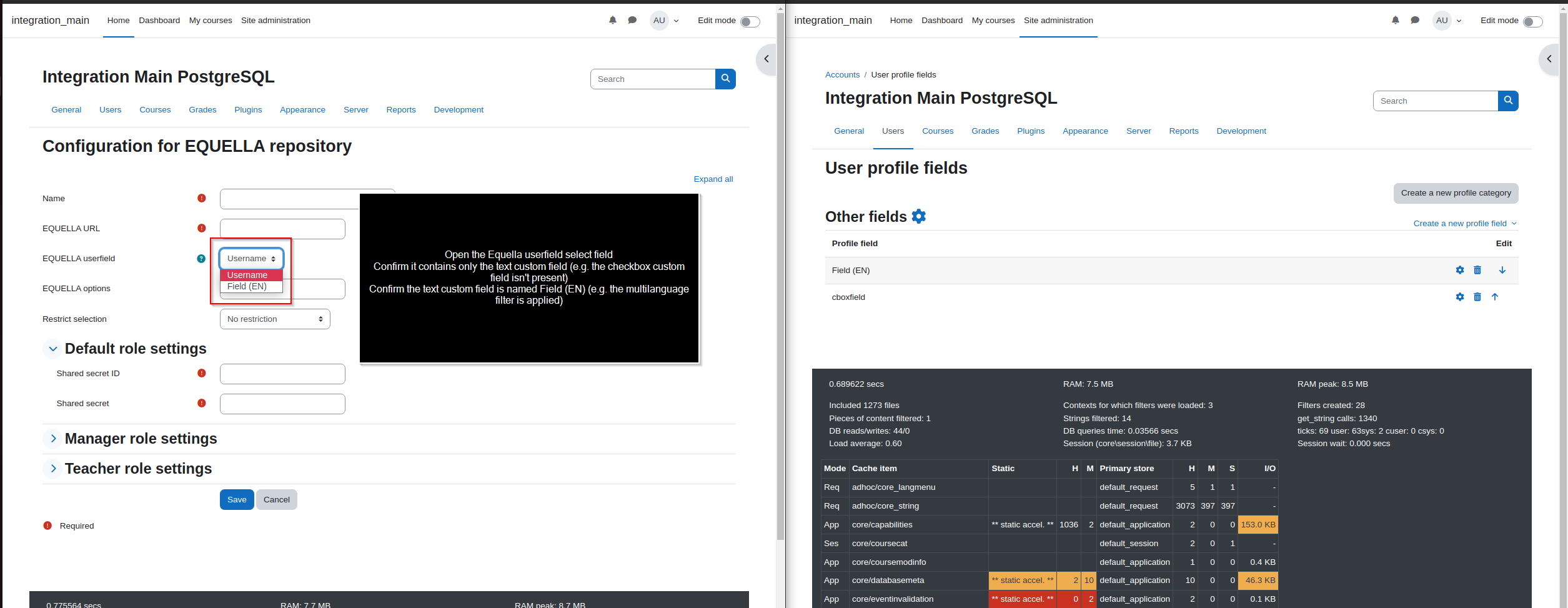Open Reports tab in right window
1568x608 pixels.
[1184, 131]
